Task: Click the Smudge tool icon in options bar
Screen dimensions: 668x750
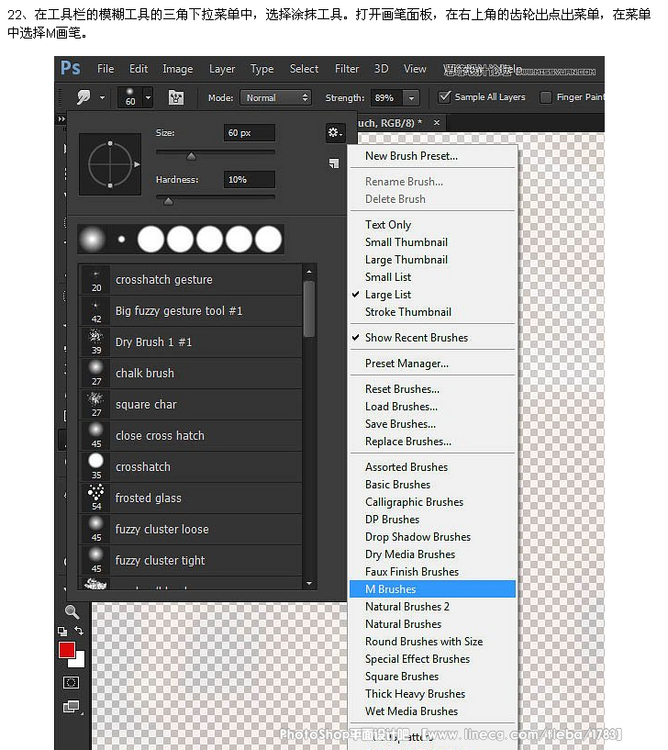Action: (x=83, y=98)
